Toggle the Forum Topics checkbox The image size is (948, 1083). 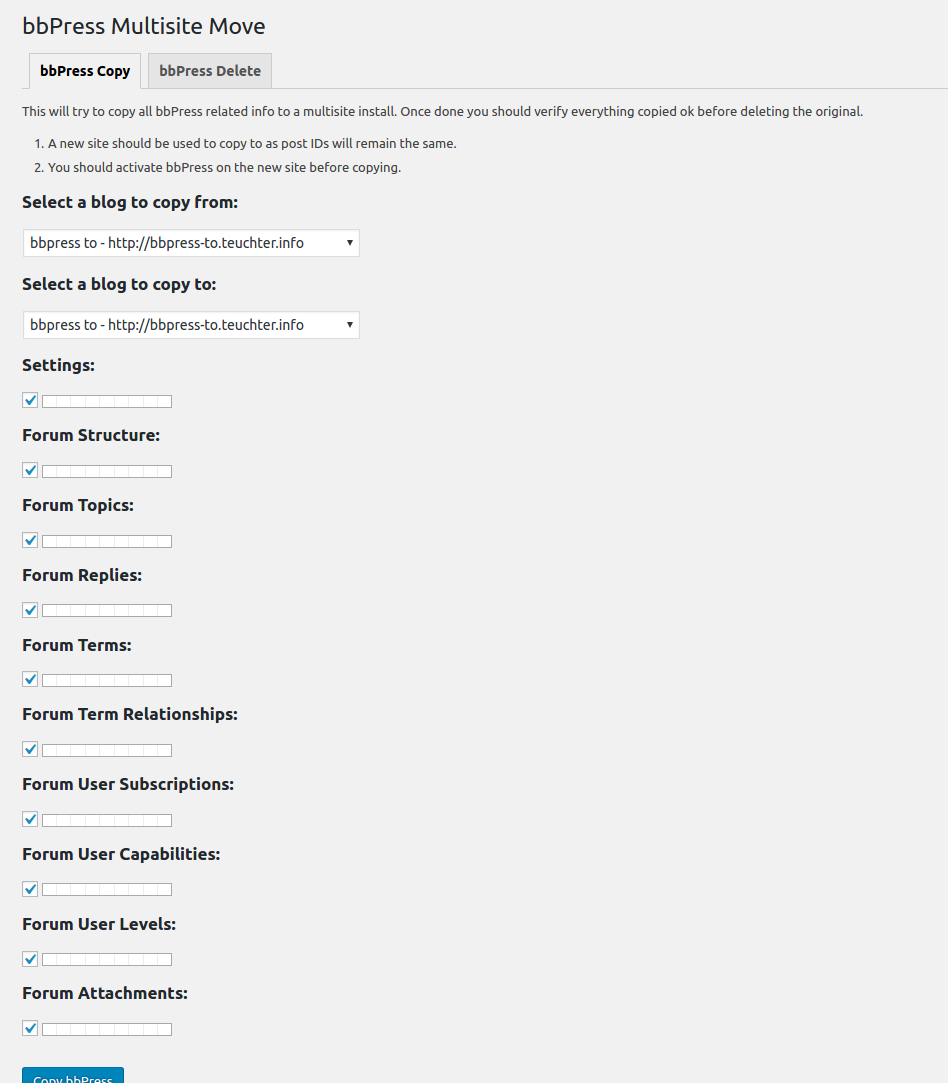tap(30, 540)
